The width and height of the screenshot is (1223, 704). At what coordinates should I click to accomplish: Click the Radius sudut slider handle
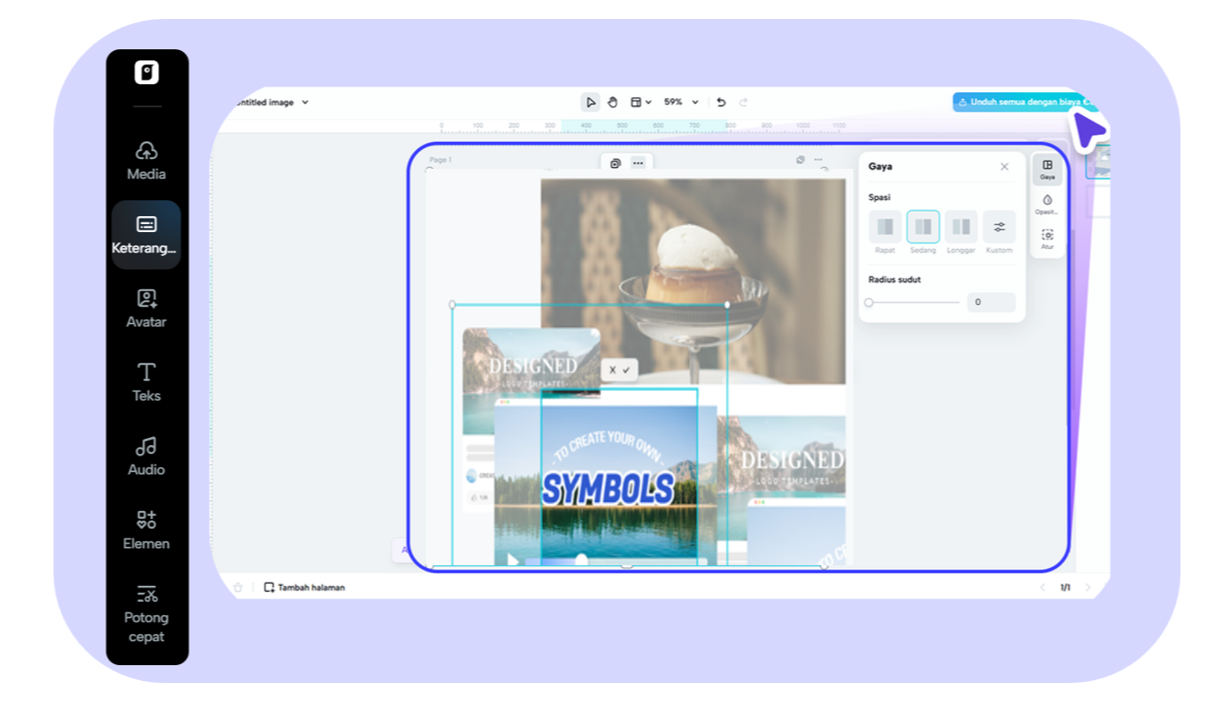[869, 302]
